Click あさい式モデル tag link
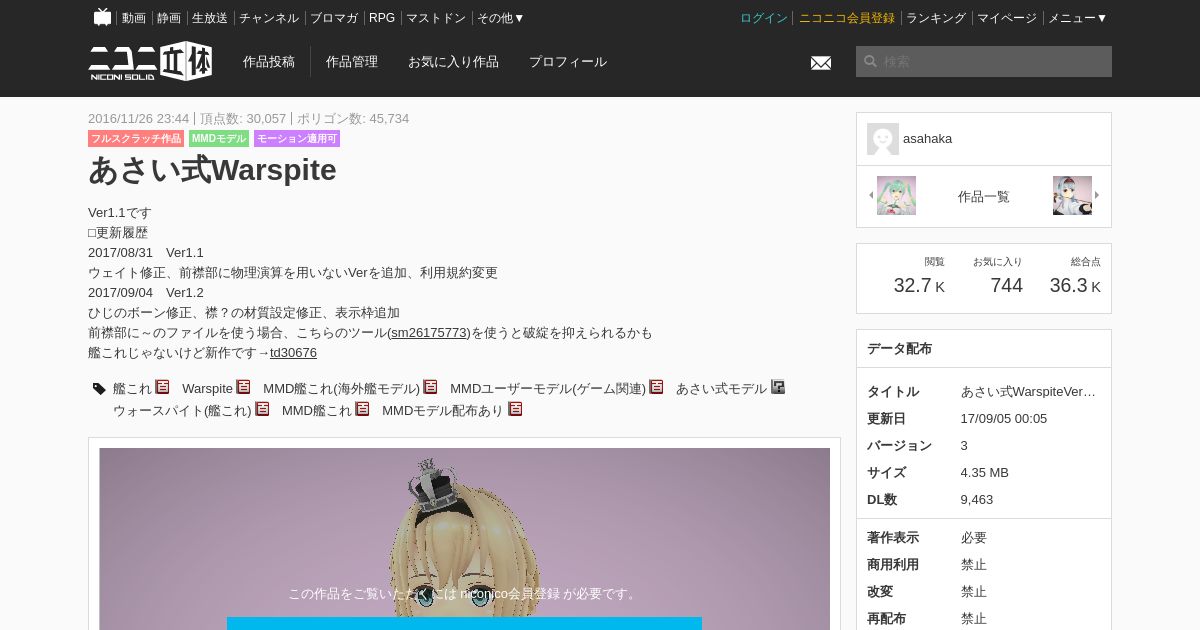 click(721, 388)
